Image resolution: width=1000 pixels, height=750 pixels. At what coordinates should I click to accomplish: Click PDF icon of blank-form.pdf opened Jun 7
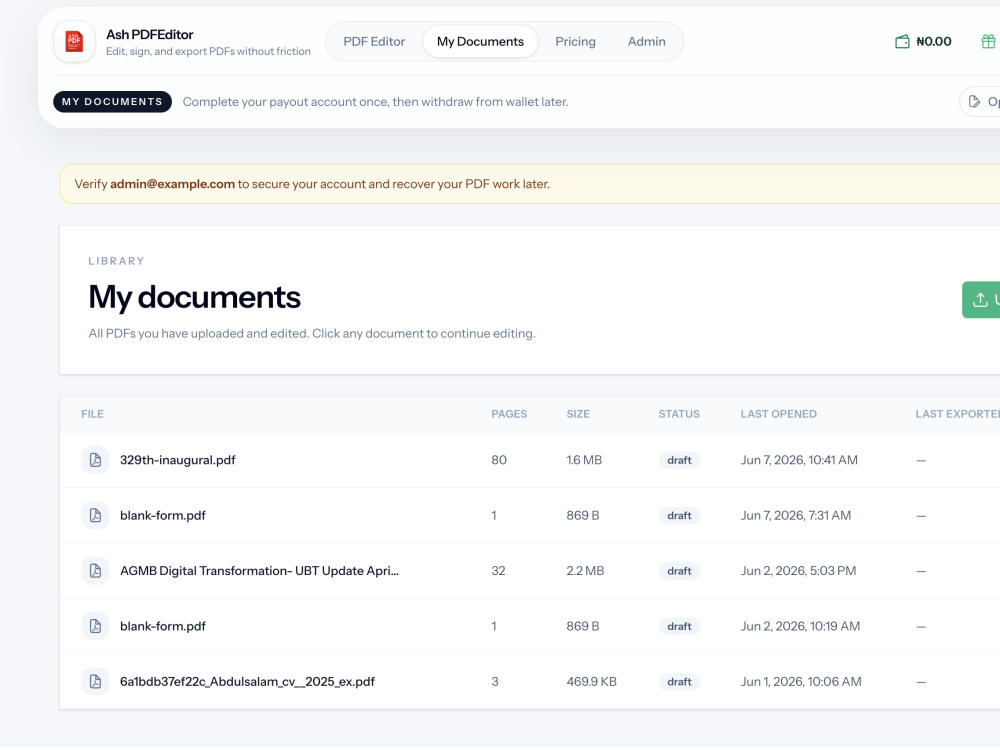click(95, 515)
